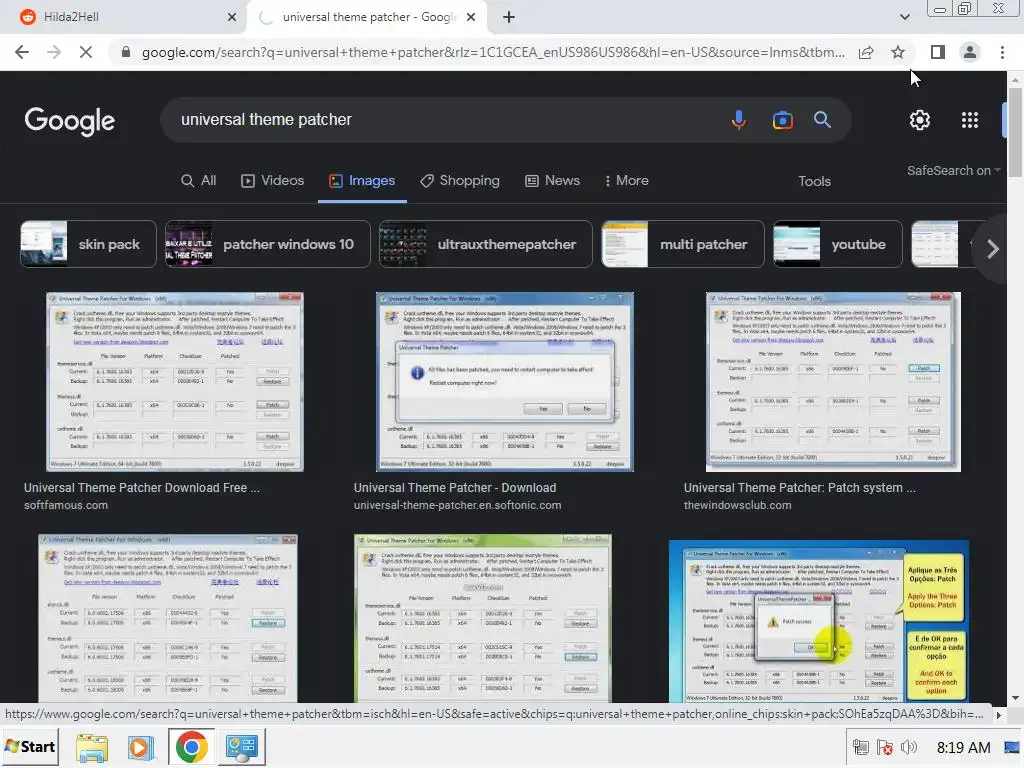1024x768 pixels.
Task: Click softfamous.com source text
Action: pyautogui.click(x=66, y=505)
